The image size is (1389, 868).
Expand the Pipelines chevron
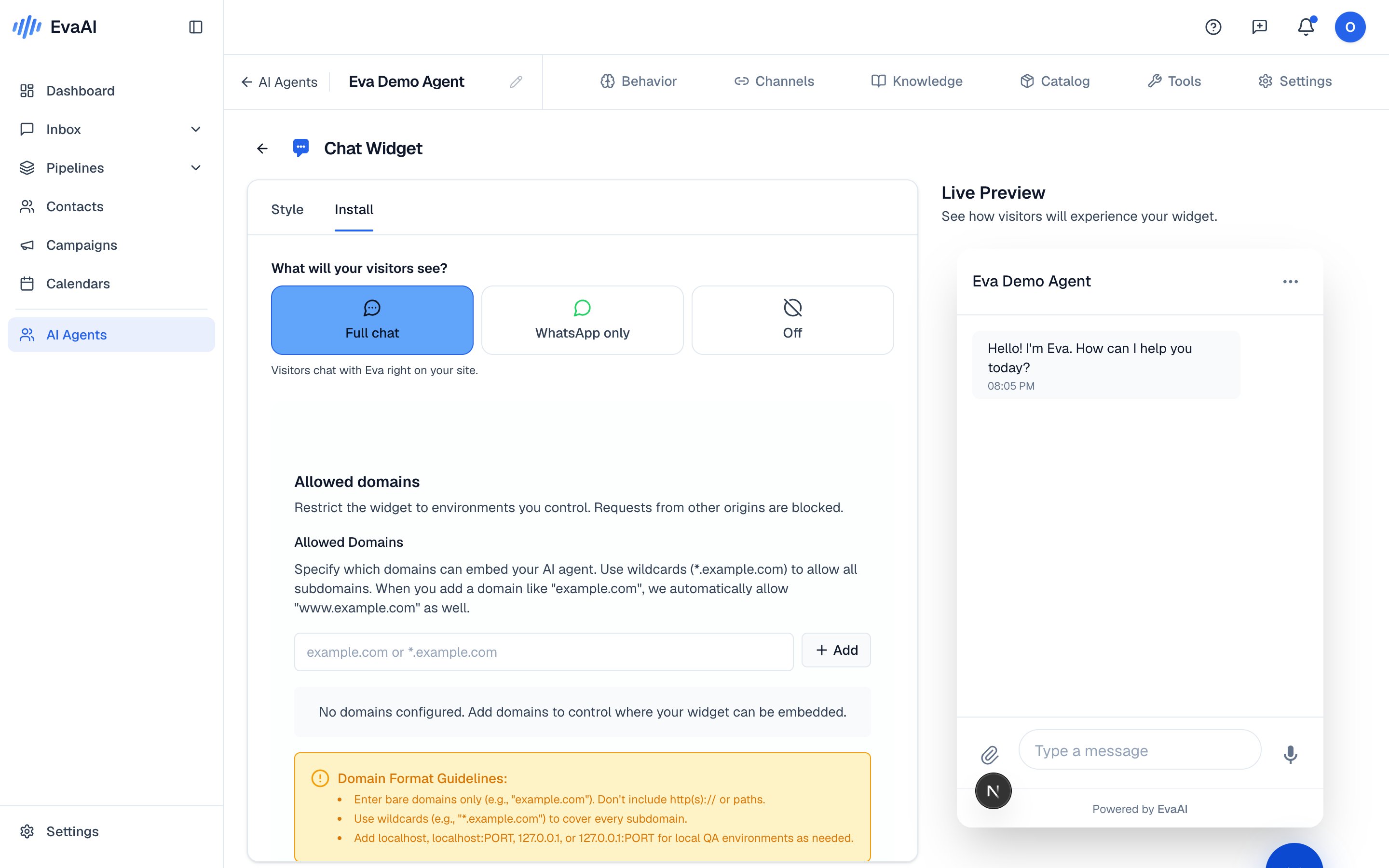pos(196,168)
